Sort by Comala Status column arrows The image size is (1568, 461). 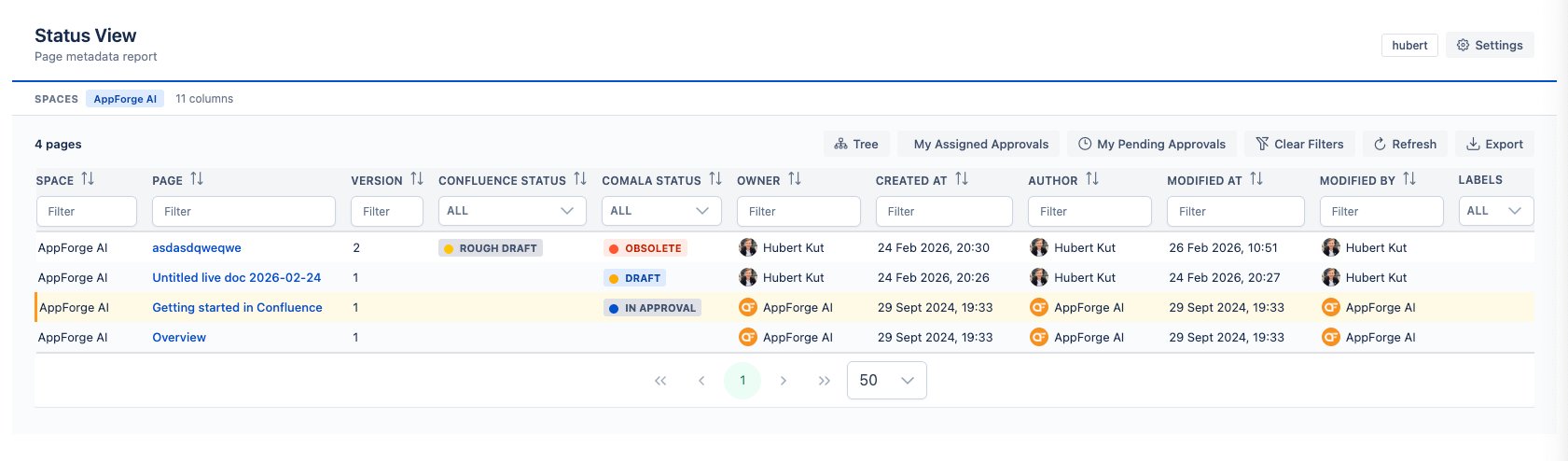715,179
